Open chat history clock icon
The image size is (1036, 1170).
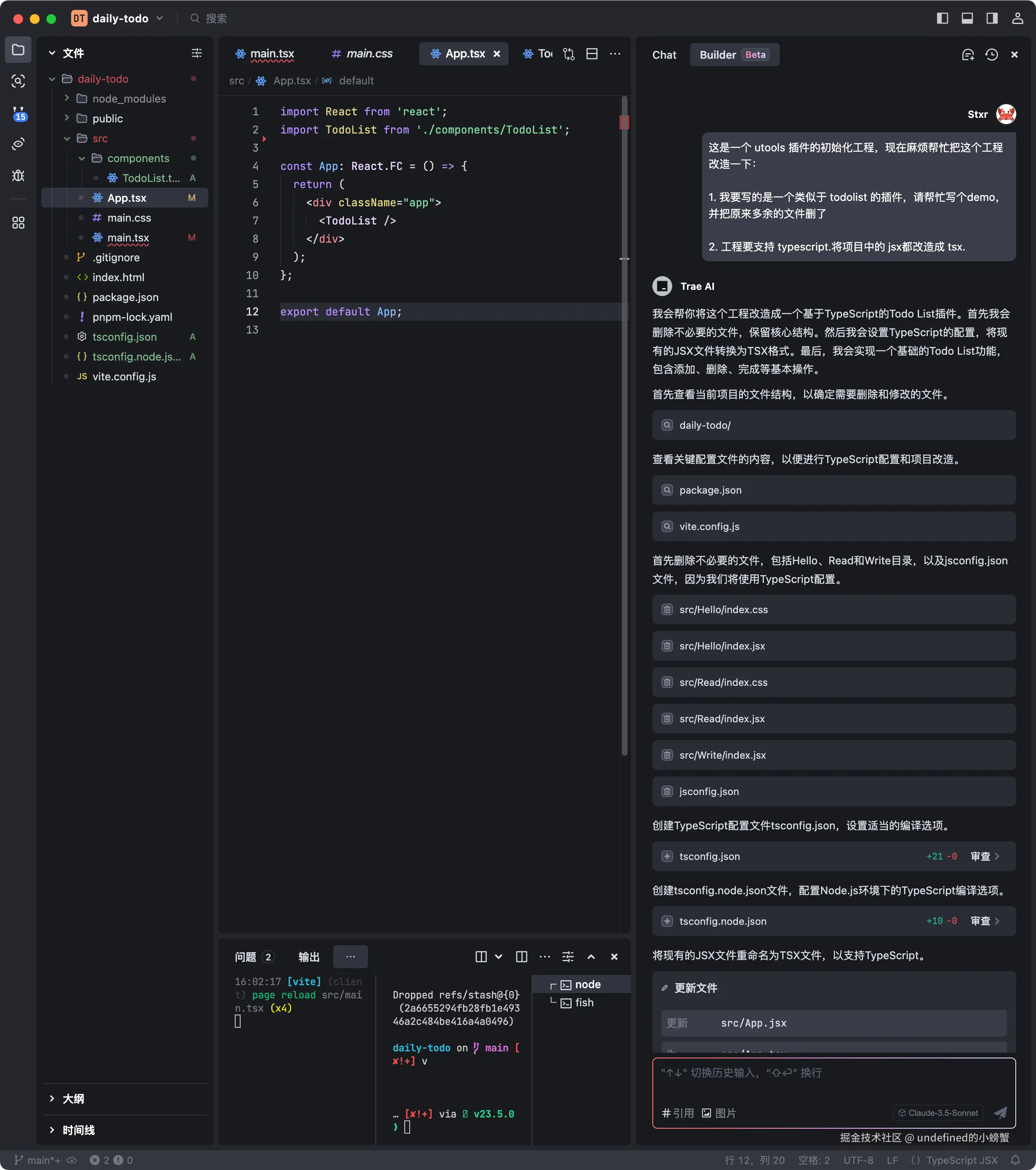pos(991,55)
